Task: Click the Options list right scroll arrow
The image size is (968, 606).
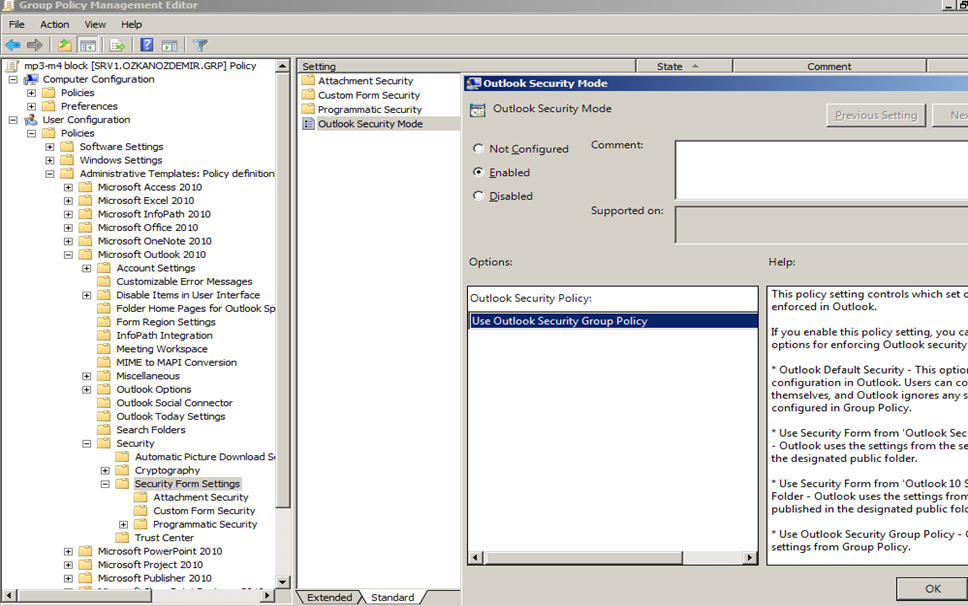Action: click(750, 558)
